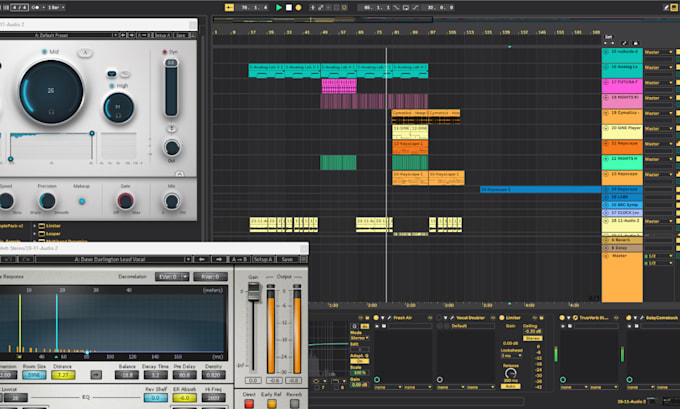Click the Decay Time value field
Screen dimensions: 680x409
(156, 375)
